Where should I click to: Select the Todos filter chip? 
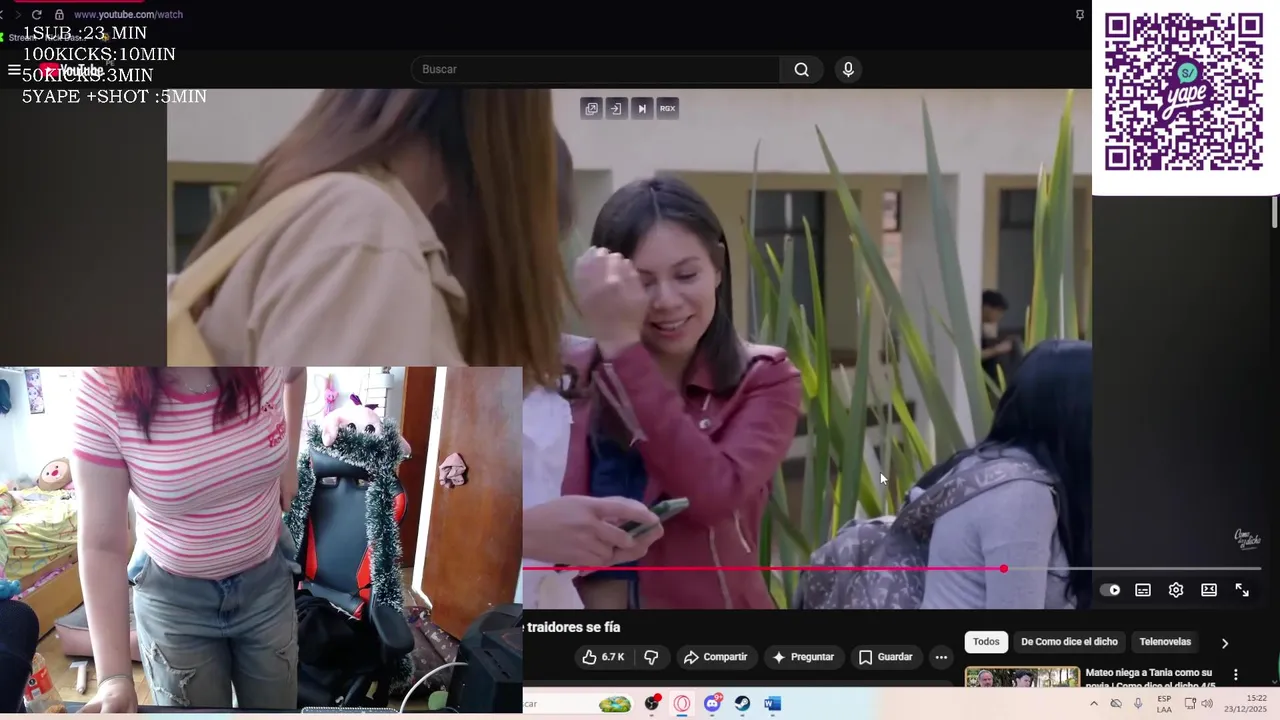986,642
